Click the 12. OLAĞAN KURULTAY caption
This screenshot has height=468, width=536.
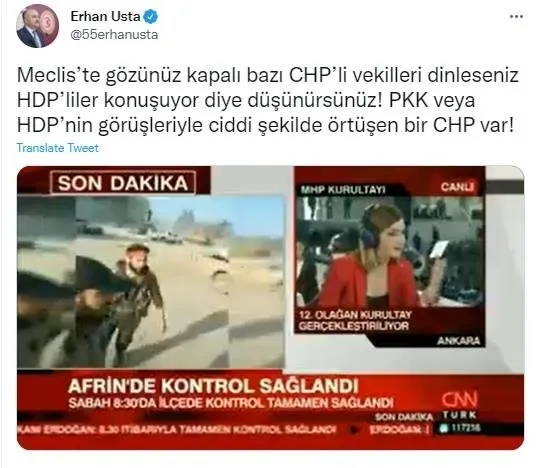(354, 320)
